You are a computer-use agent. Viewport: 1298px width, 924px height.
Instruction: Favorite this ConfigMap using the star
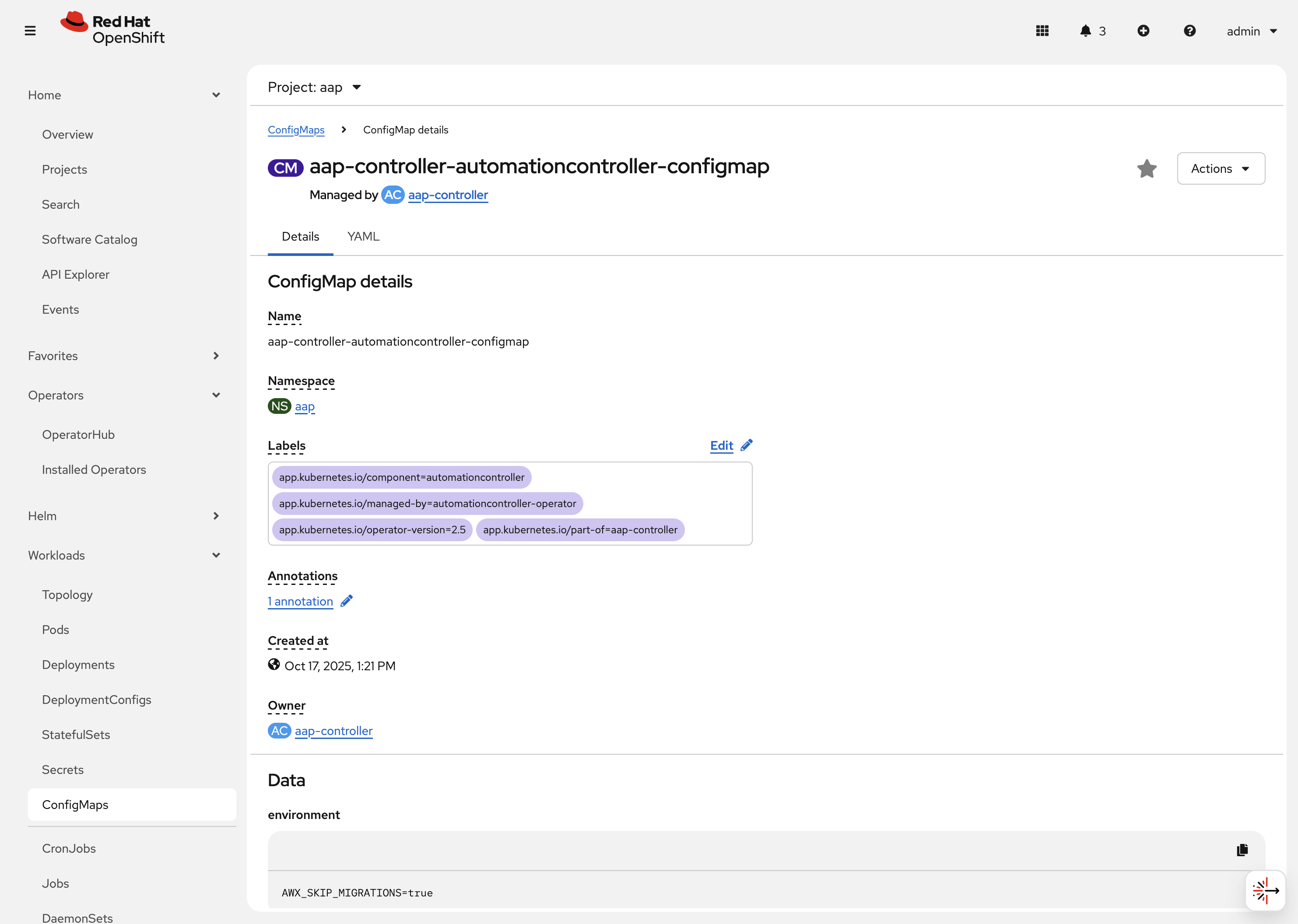point(1147,168)
